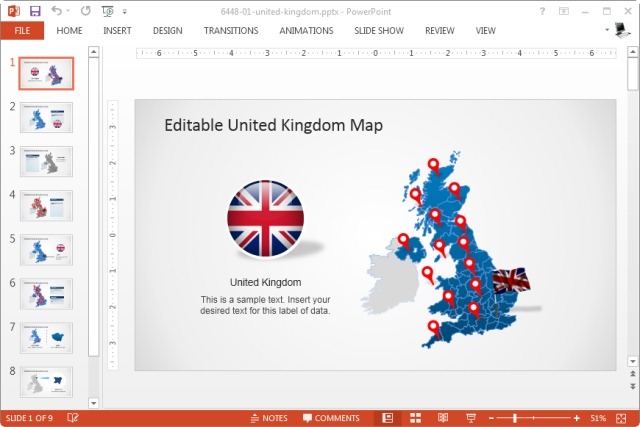Switch to the DESIGN ribbon tab
The image size is (640, 427).
(x=167, y=31)
